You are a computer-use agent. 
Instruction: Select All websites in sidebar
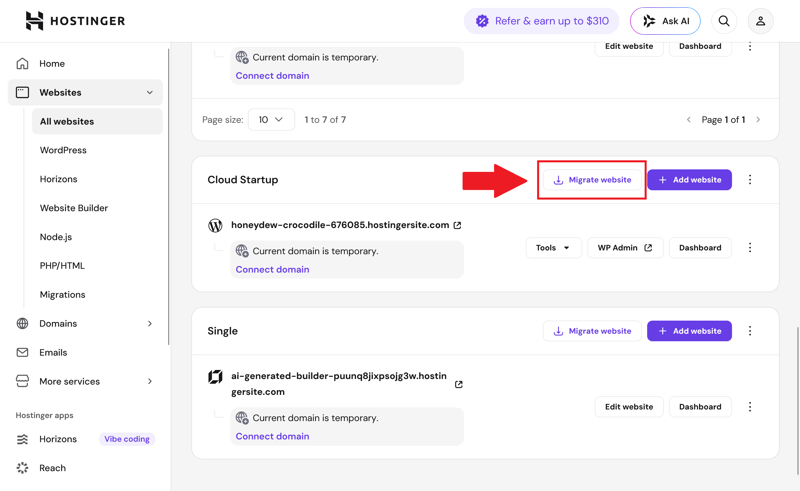pos(97,121)
